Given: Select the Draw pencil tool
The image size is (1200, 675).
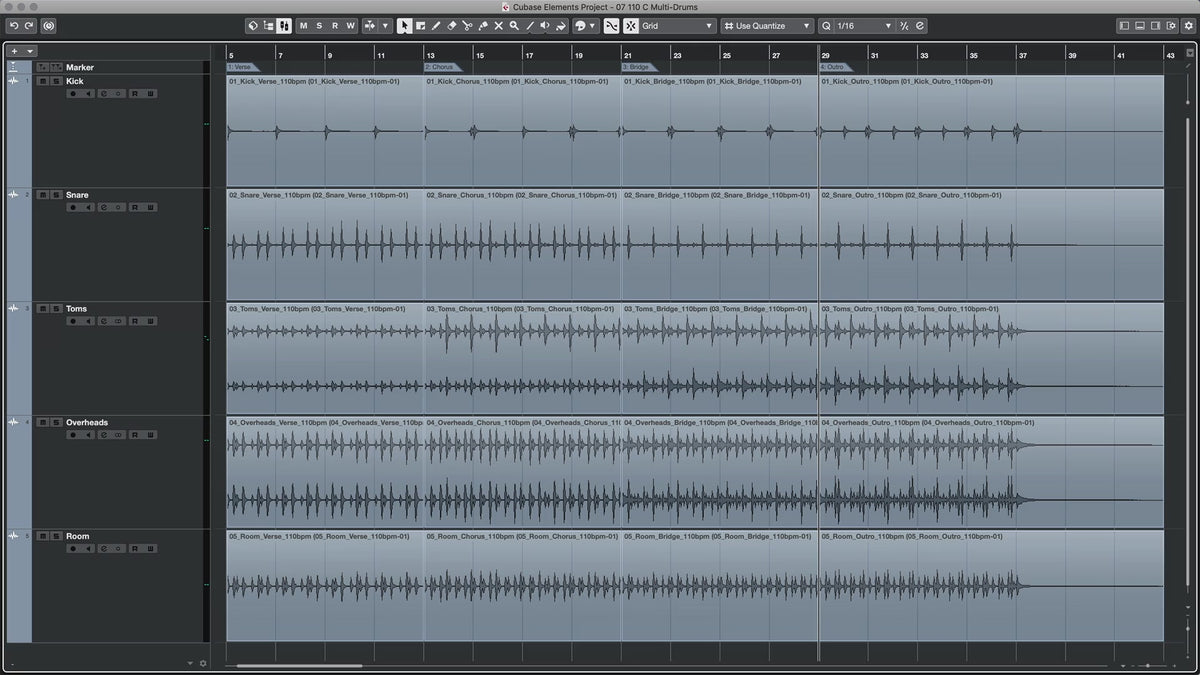Looking at the screenshot, I should [x=436, y=26].
